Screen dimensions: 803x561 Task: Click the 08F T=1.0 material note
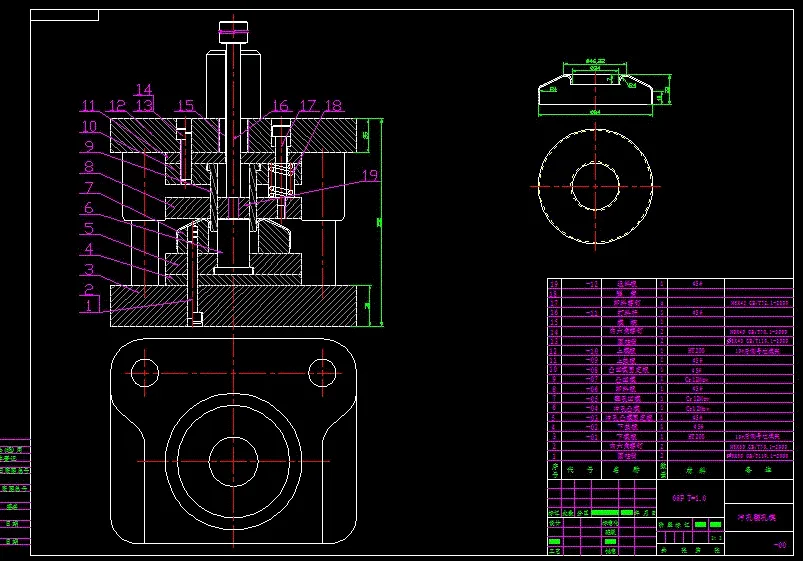[x=689, y=498]
